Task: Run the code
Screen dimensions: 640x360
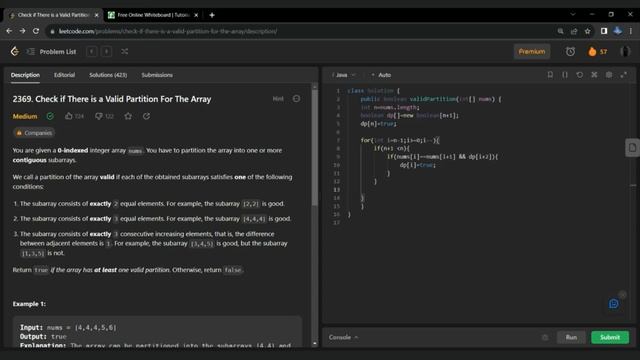Action: (x=571, y=337)
